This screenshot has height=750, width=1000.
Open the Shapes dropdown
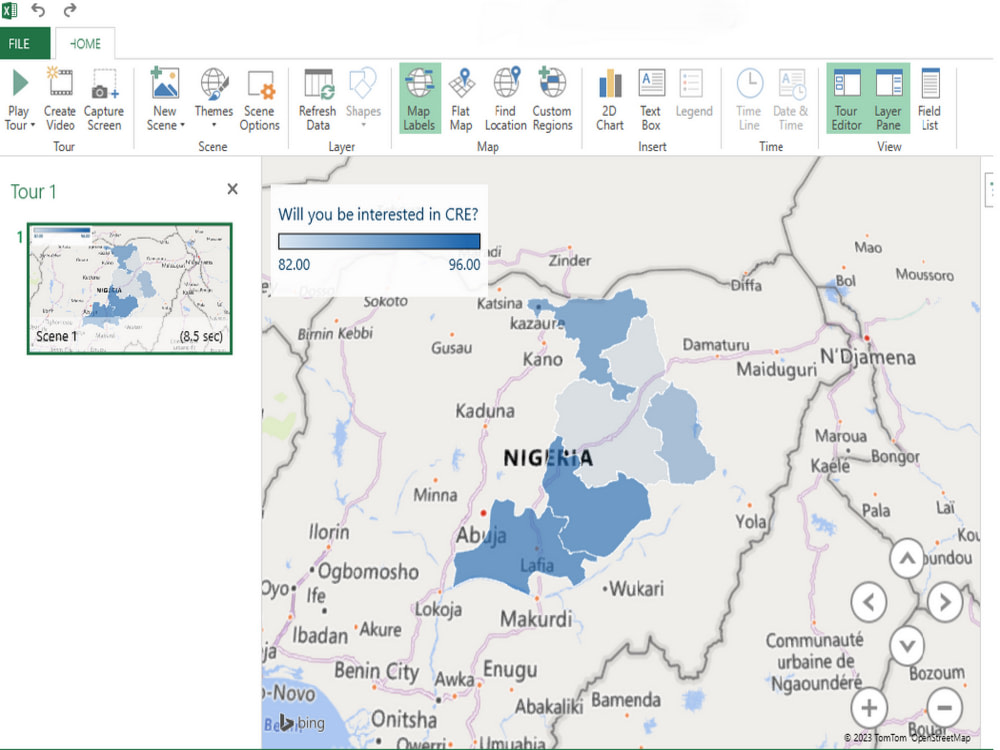[x=362, y=97]
